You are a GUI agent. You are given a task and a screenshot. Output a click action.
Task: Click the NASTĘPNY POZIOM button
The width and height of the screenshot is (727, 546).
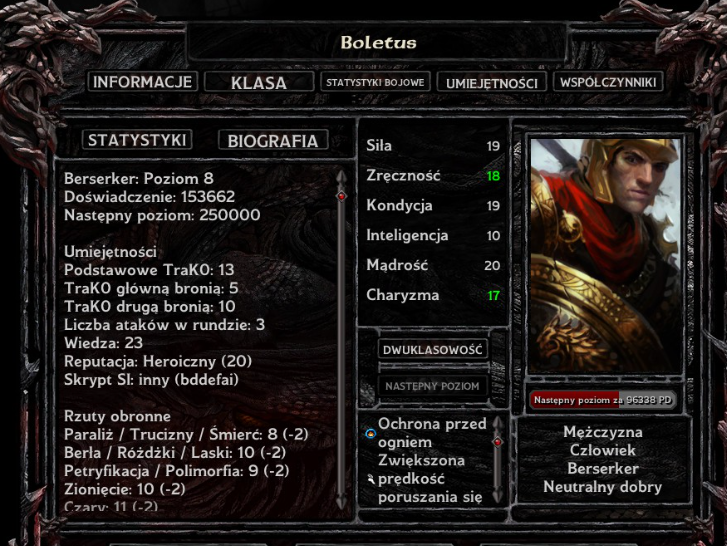[433, 386]
